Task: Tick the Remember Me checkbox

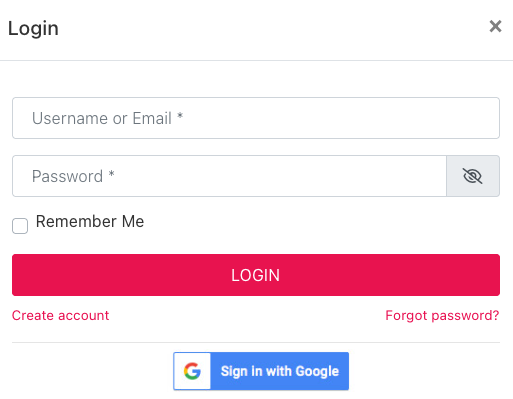Action: point(20,226)
